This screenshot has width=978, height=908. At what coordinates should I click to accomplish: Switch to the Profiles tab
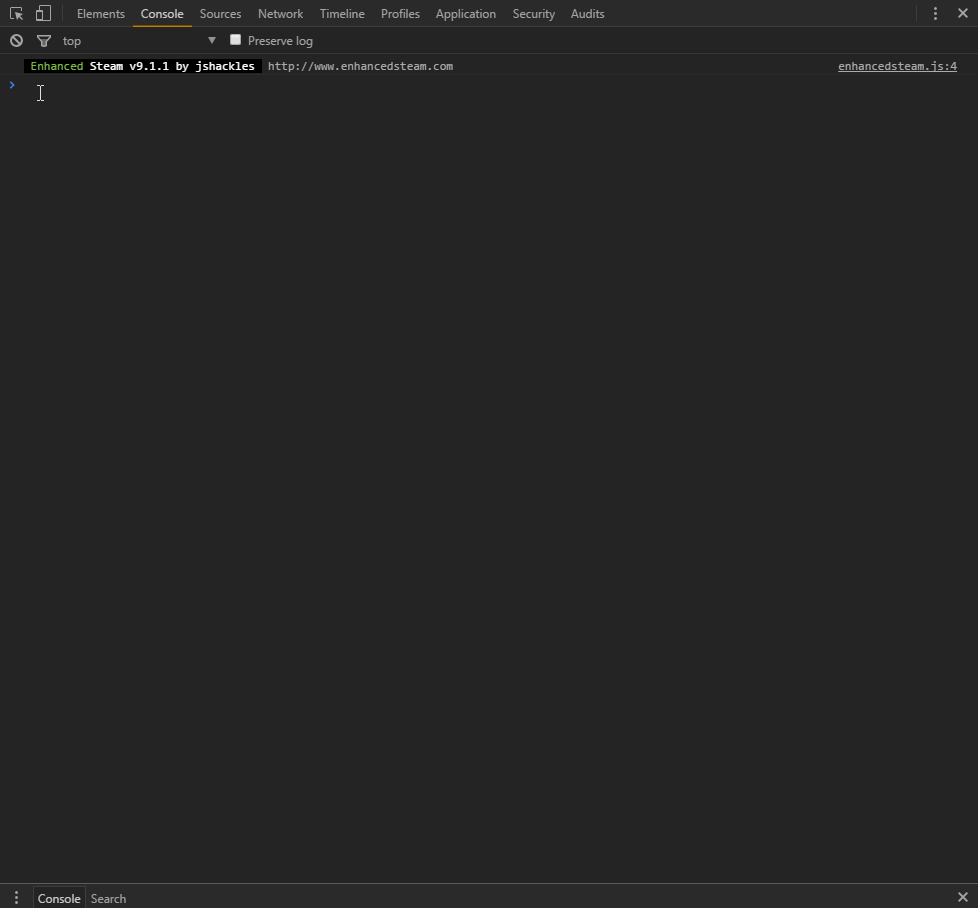click(x=400, y=14)
